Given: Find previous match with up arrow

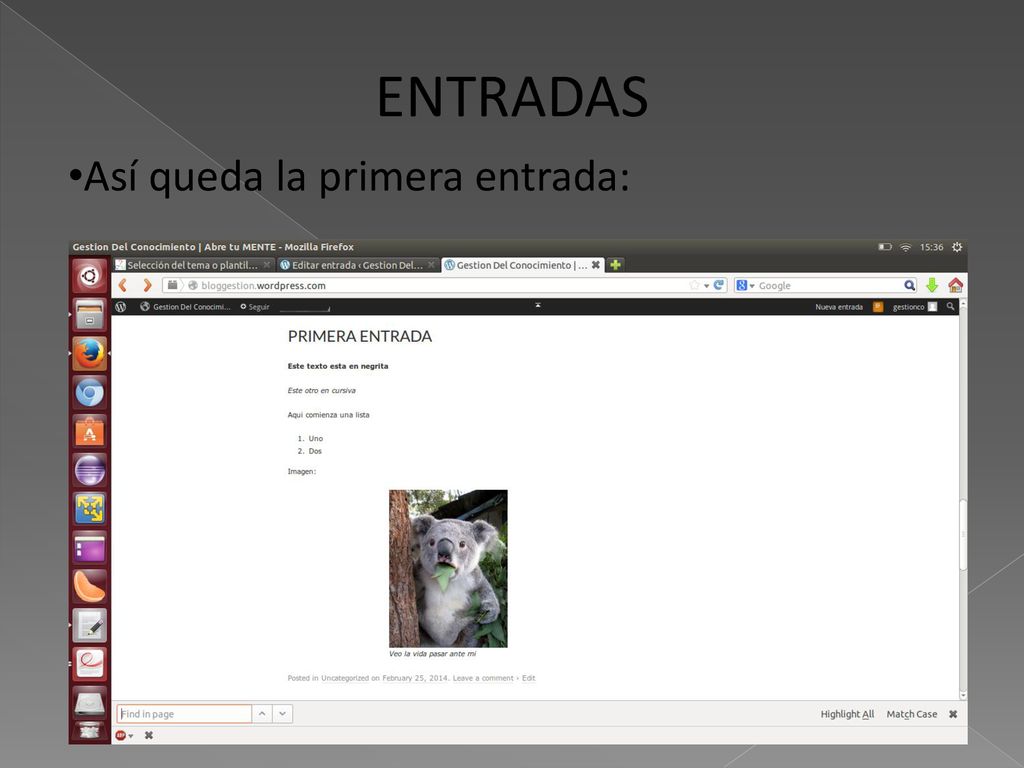Looking at the screenshot, I should [x=262, y=714].
